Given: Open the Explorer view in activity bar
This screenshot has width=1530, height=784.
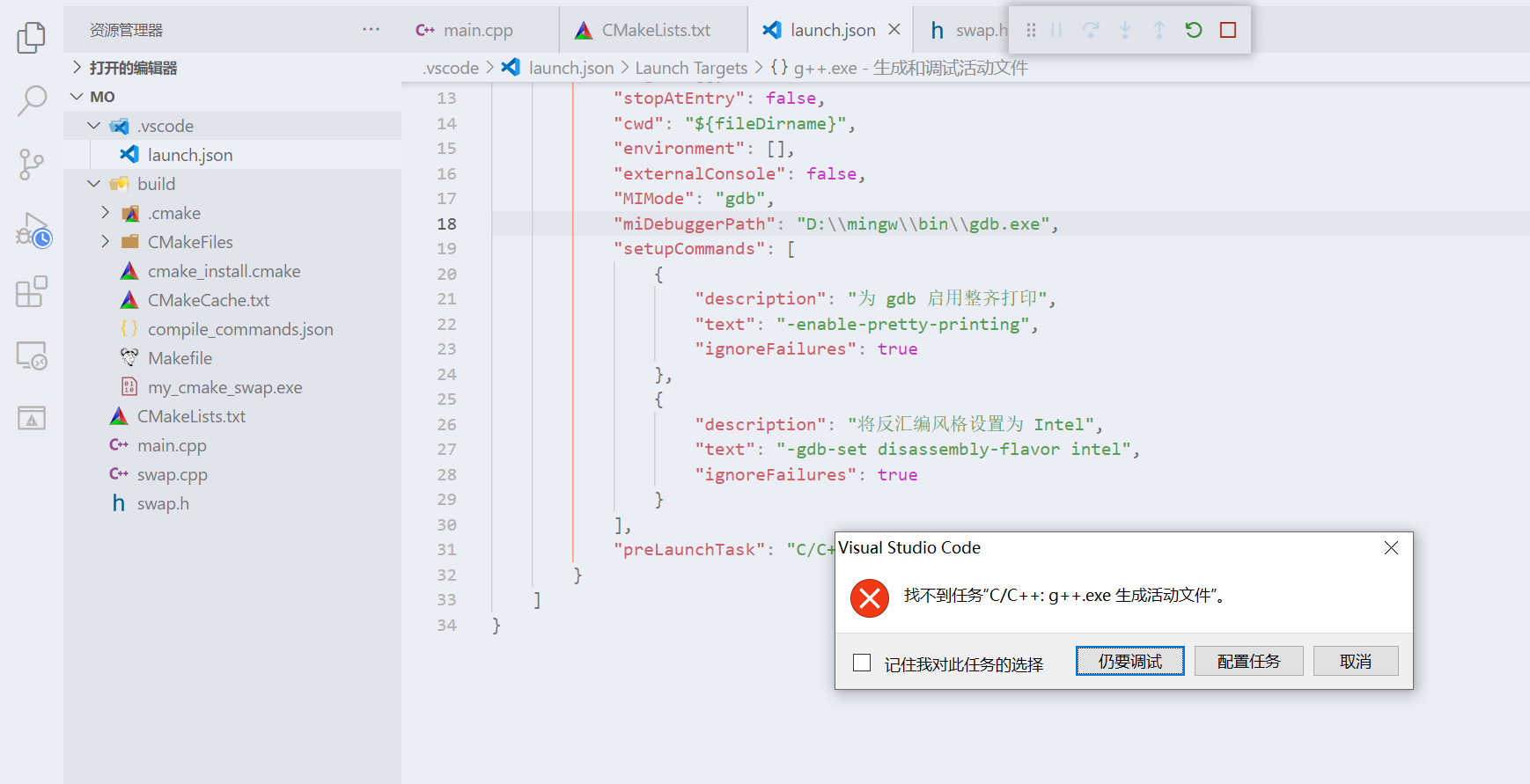Looking at the screenshot, I should click(x=32, y=38).
